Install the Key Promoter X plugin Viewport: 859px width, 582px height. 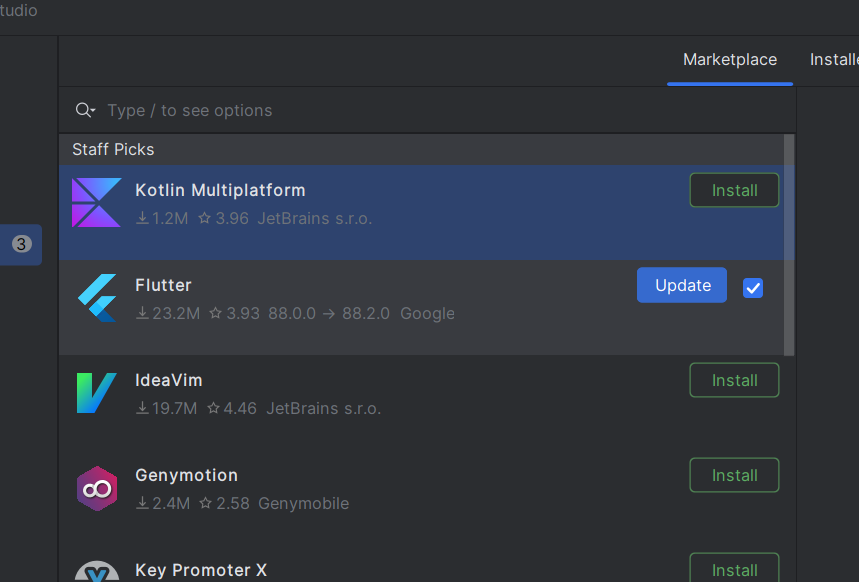tap(734, 569)
